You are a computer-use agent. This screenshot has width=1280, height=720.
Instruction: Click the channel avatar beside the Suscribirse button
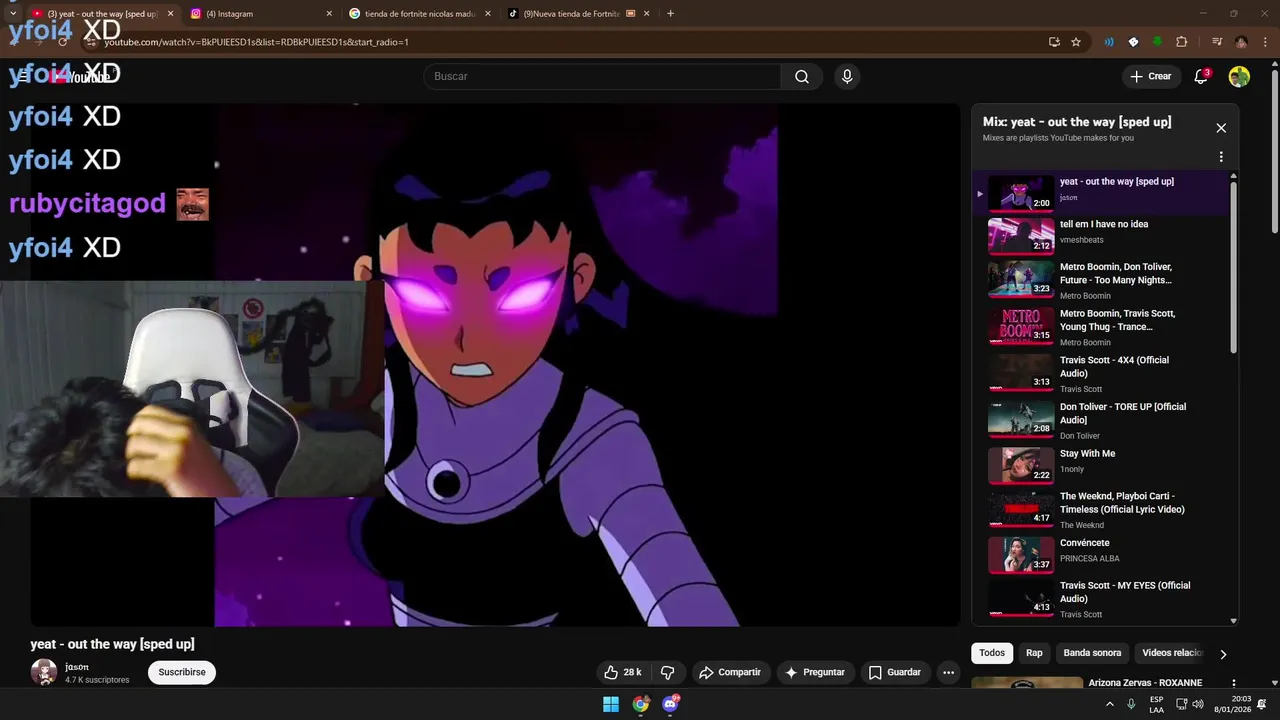(44, 672)
